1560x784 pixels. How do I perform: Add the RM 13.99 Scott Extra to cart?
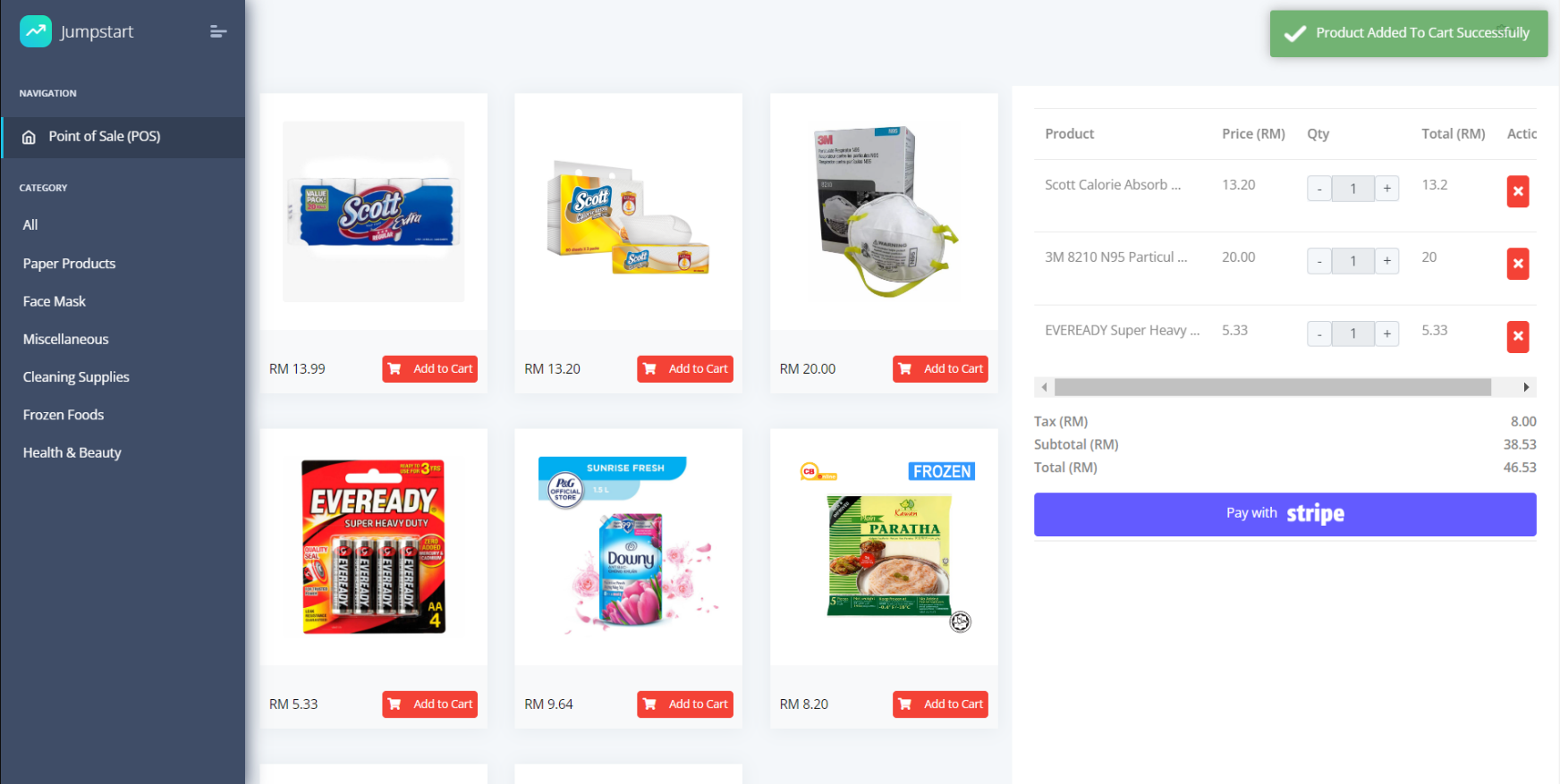tap(429, 369)
